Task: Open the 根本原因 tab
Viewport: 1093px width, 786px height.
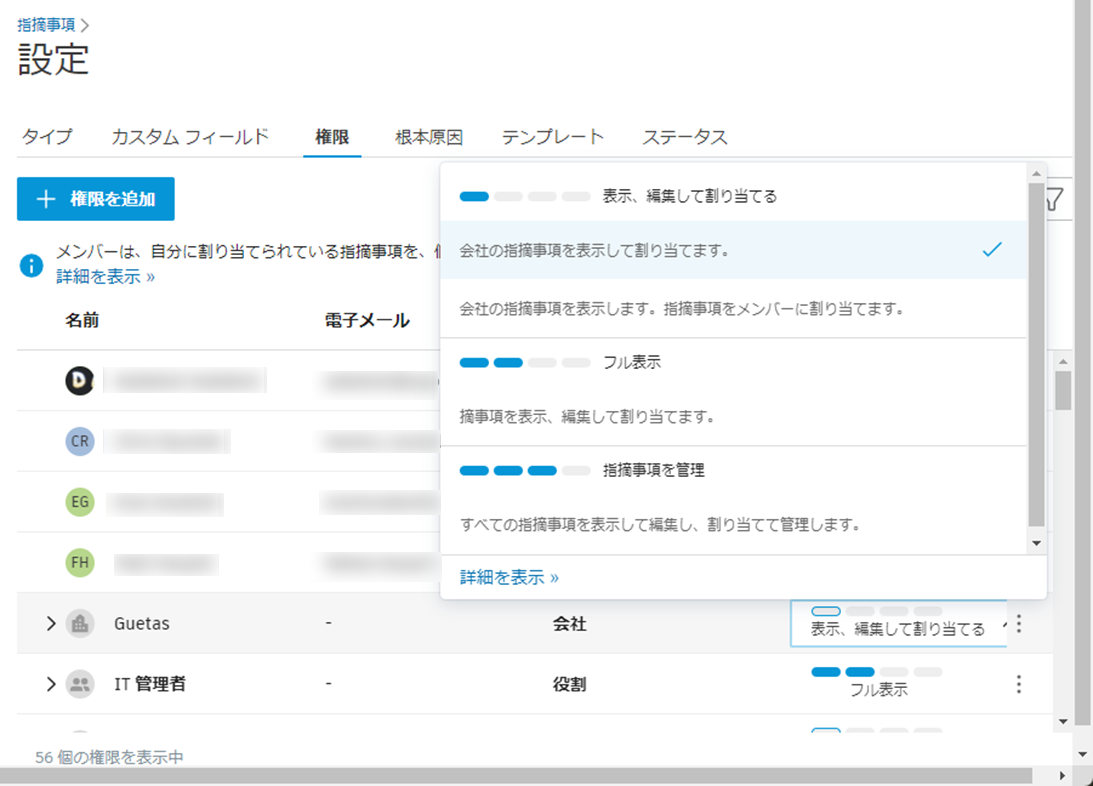Action: click(x=429, y=137)
